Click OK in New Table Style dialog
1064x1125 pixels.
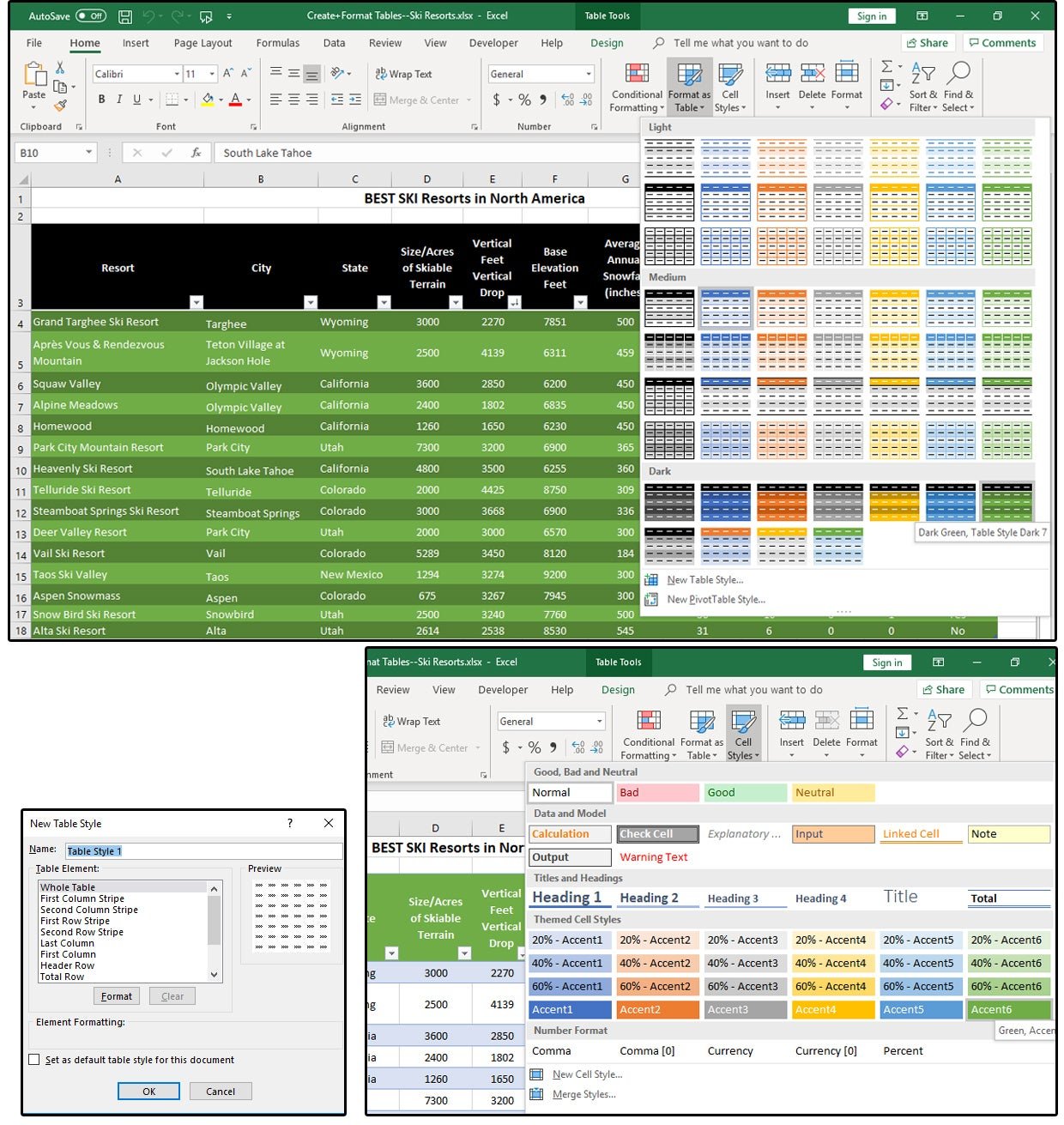click(x=148, y=1092)
